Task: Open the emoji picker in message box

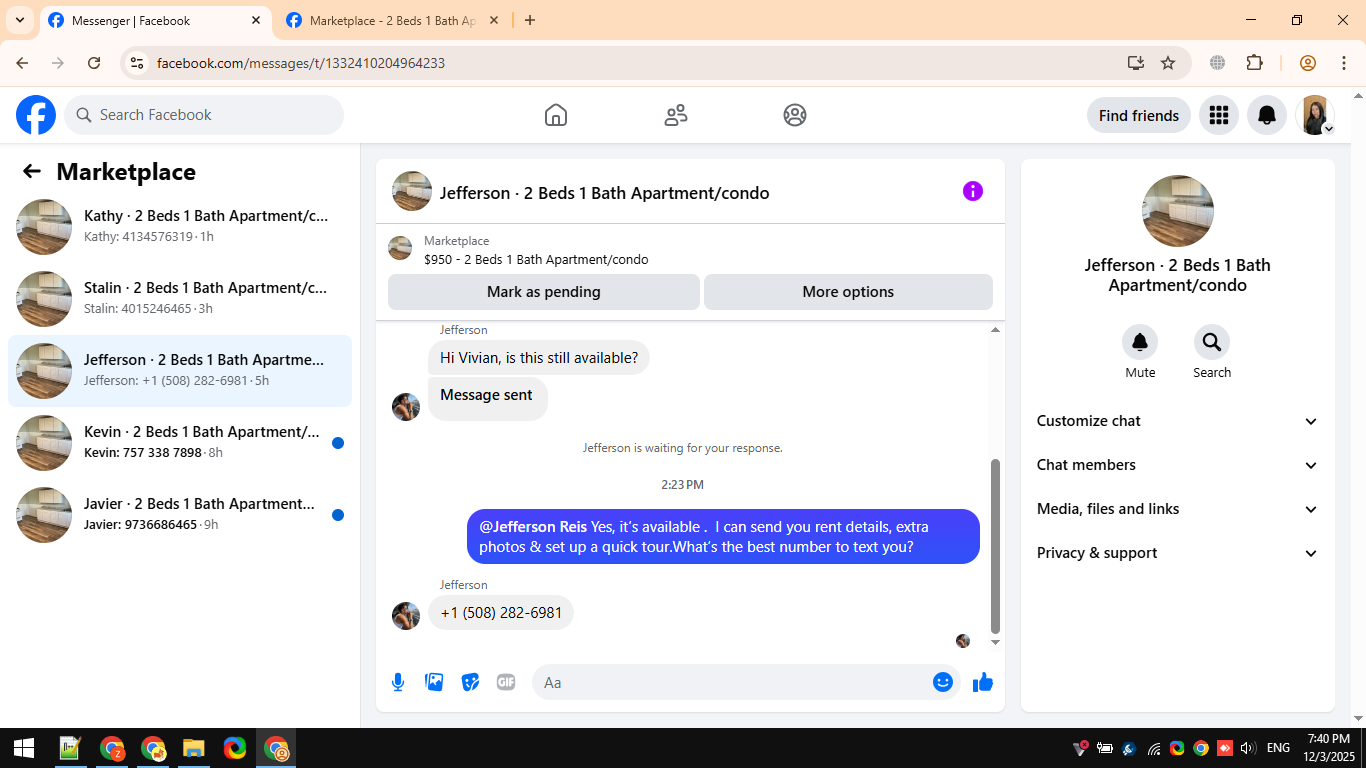Action: click(x=942, y=682)
